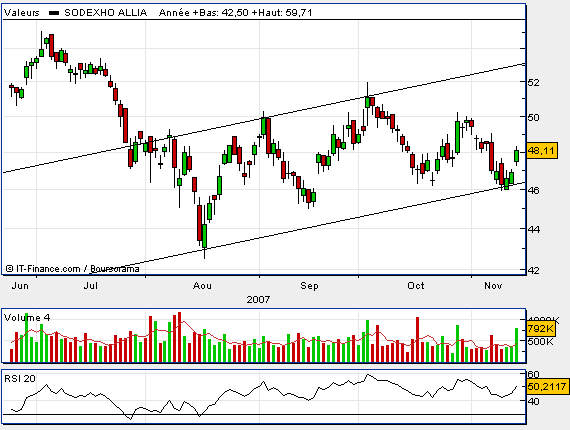The image size is (570, 430).
Task: Click the last green candlestick in November
Action: (x=516, y=156)
